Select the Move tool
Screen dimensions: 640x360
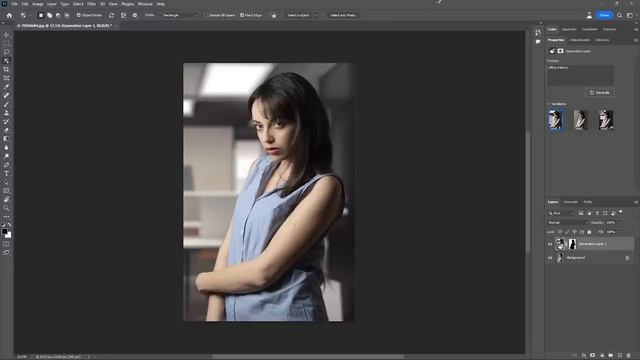click(x=6, y=35)
